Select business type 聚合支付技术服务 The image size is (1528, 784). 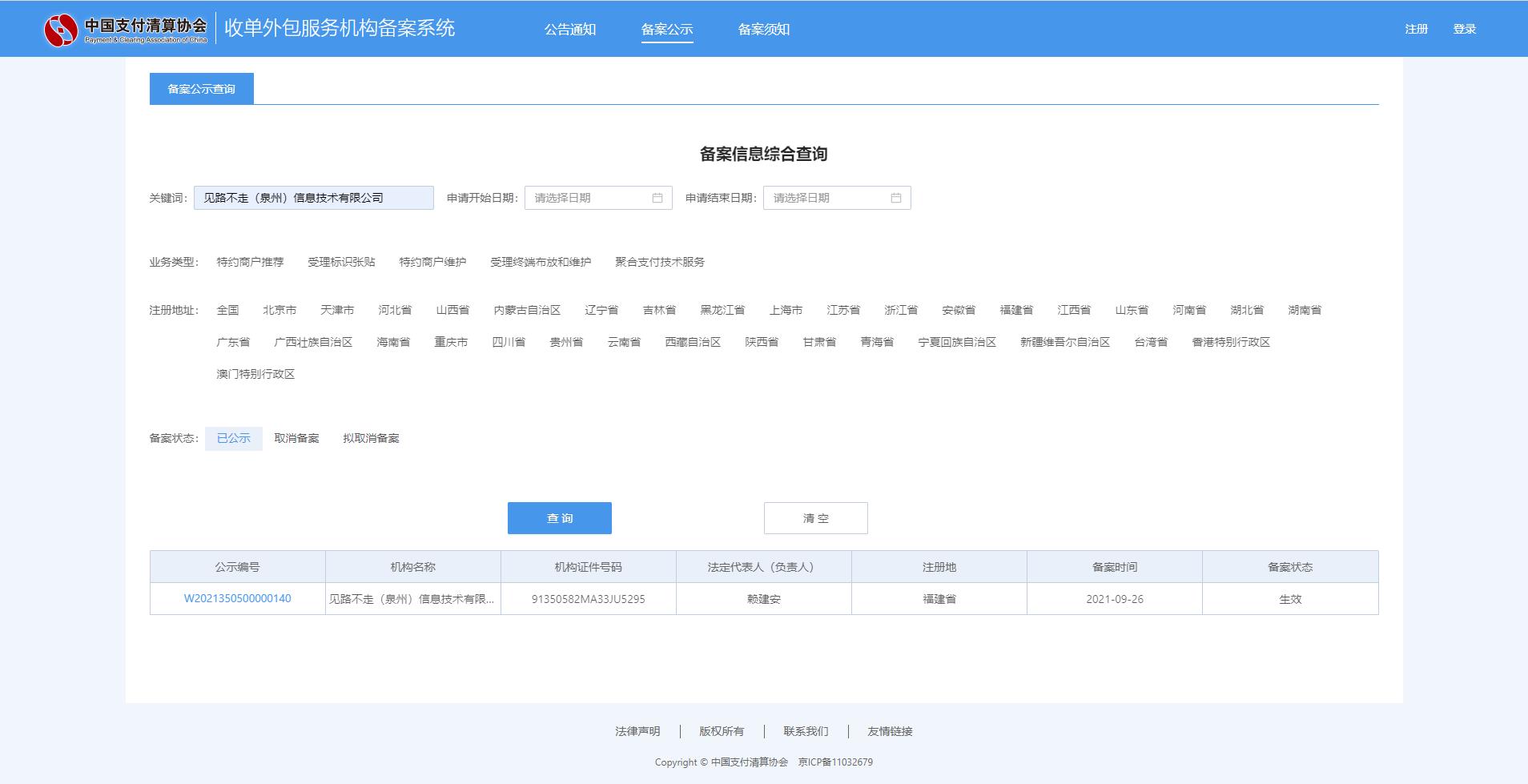click(660, 262)
